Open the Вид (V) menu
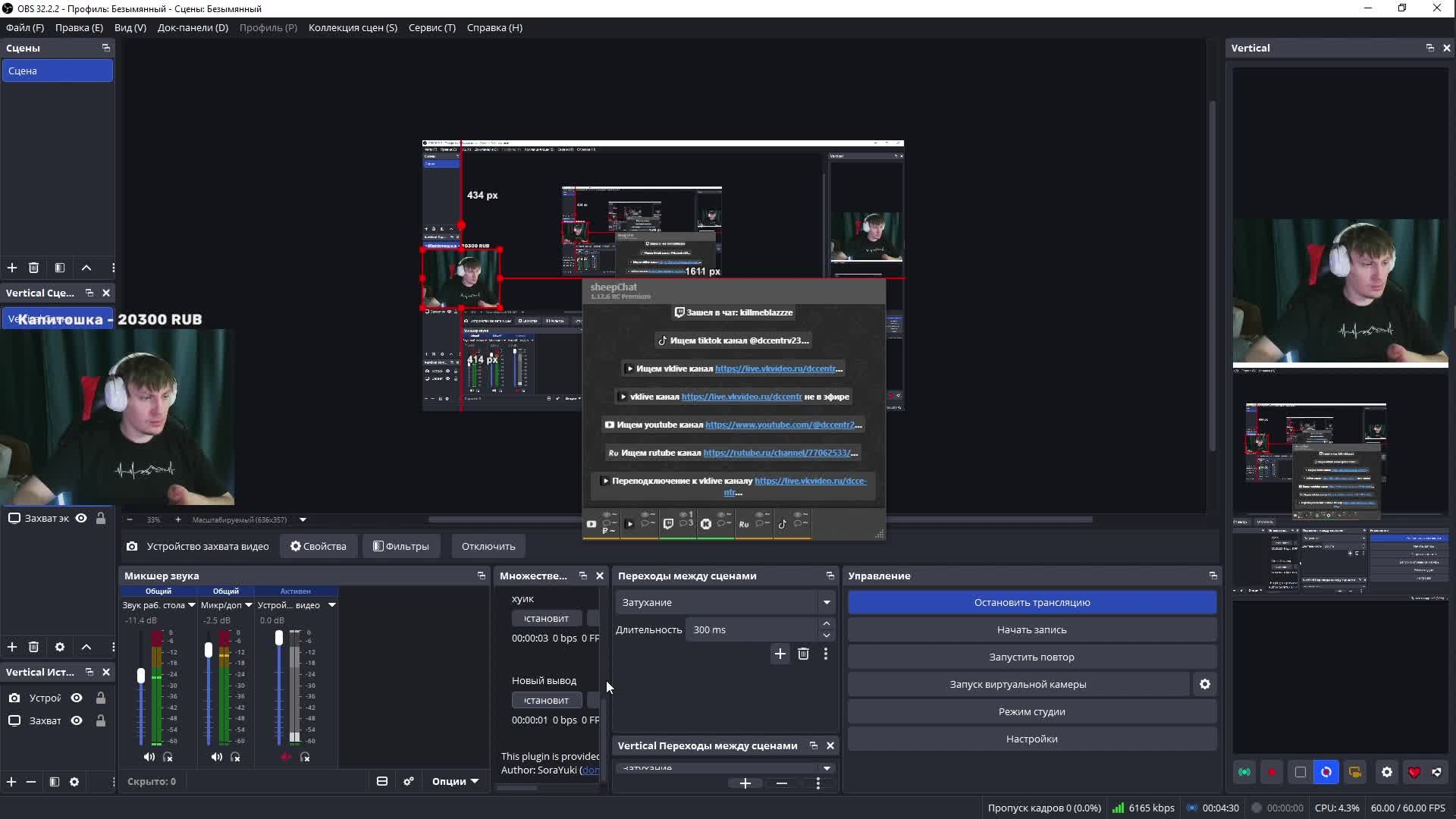Screen dimensions: 1456x819 pyautogui.click(x=130, y=27)
